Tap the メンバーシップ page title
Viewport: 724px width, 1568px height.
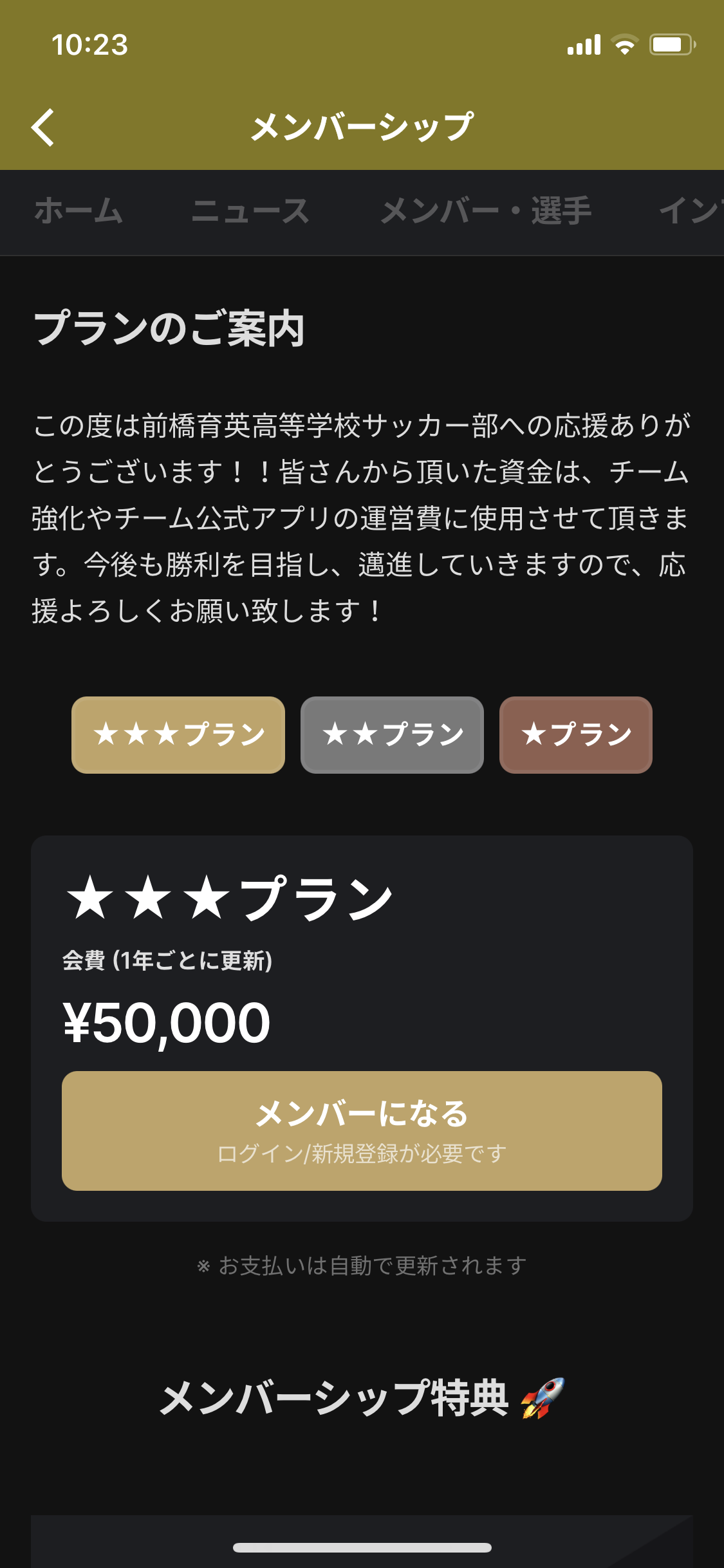[x=362, y=127]
